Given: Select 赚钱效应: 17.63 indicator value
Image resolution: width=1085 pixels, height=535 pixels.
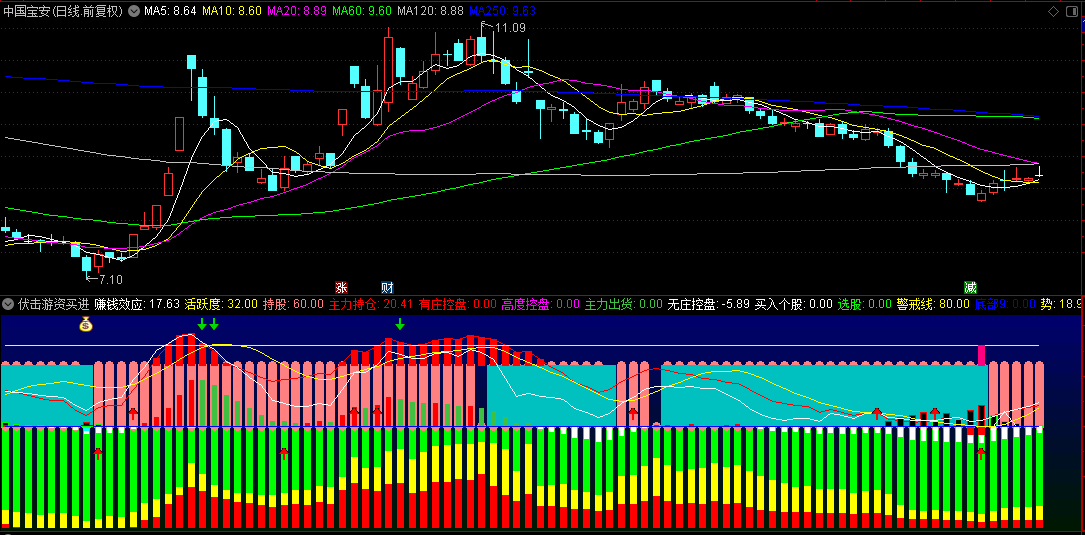Looking at the screenshot, I should (x=137, y=303).
